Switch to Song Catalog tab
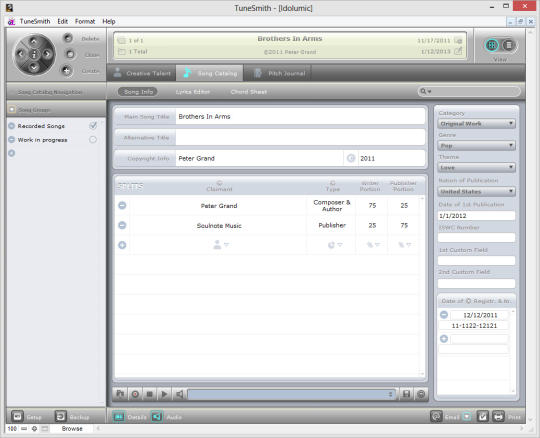 pyautogui.click(x=210, y=73)
